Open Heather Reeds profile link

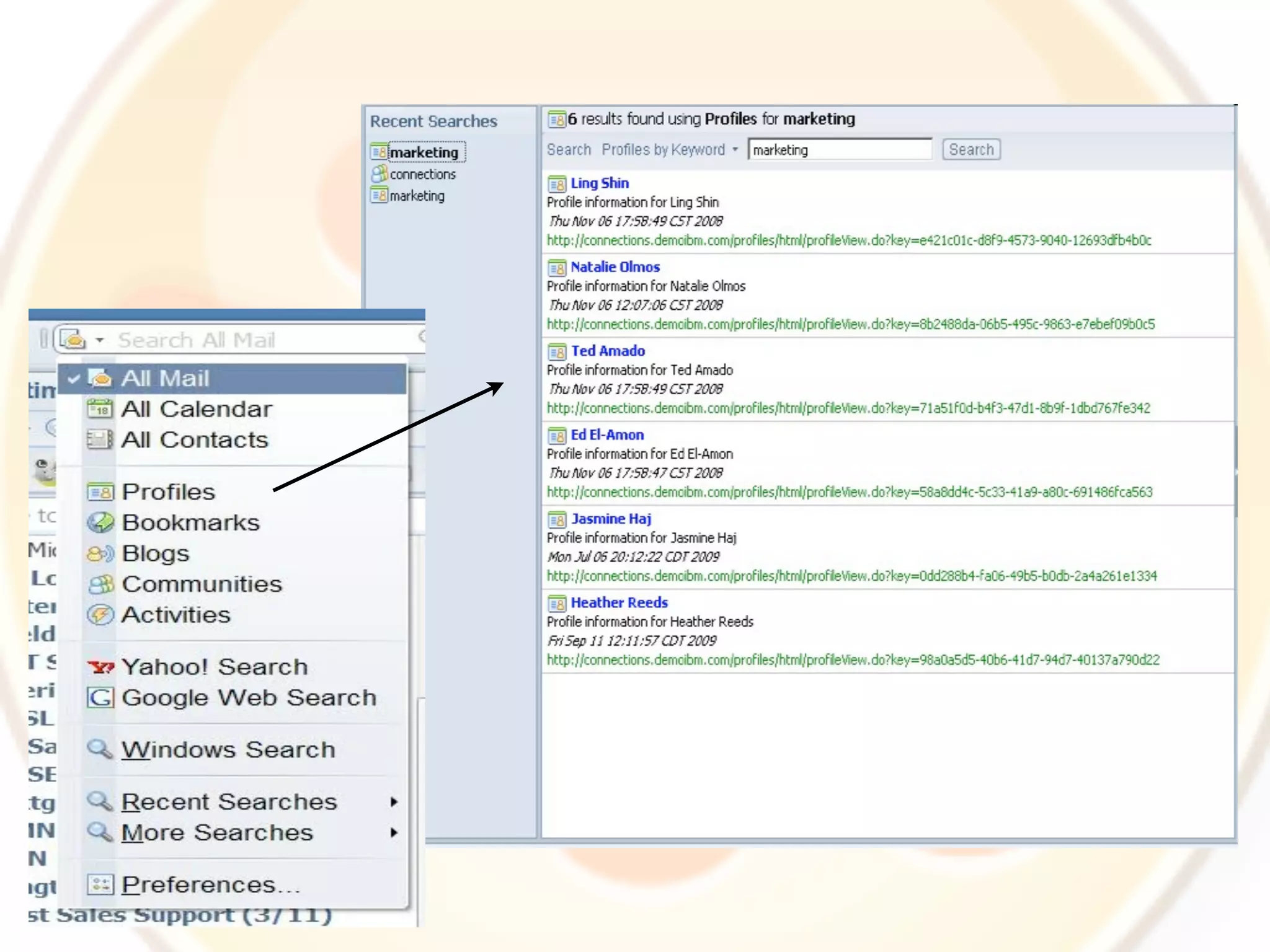[618, 602]
